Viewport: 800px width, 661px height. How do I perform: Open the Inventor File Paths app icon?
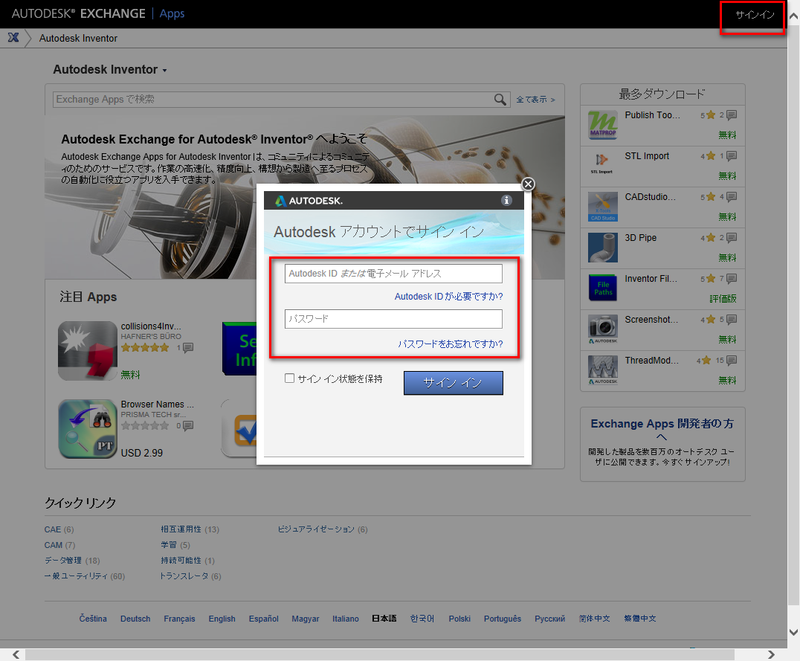tap(603, 288)
